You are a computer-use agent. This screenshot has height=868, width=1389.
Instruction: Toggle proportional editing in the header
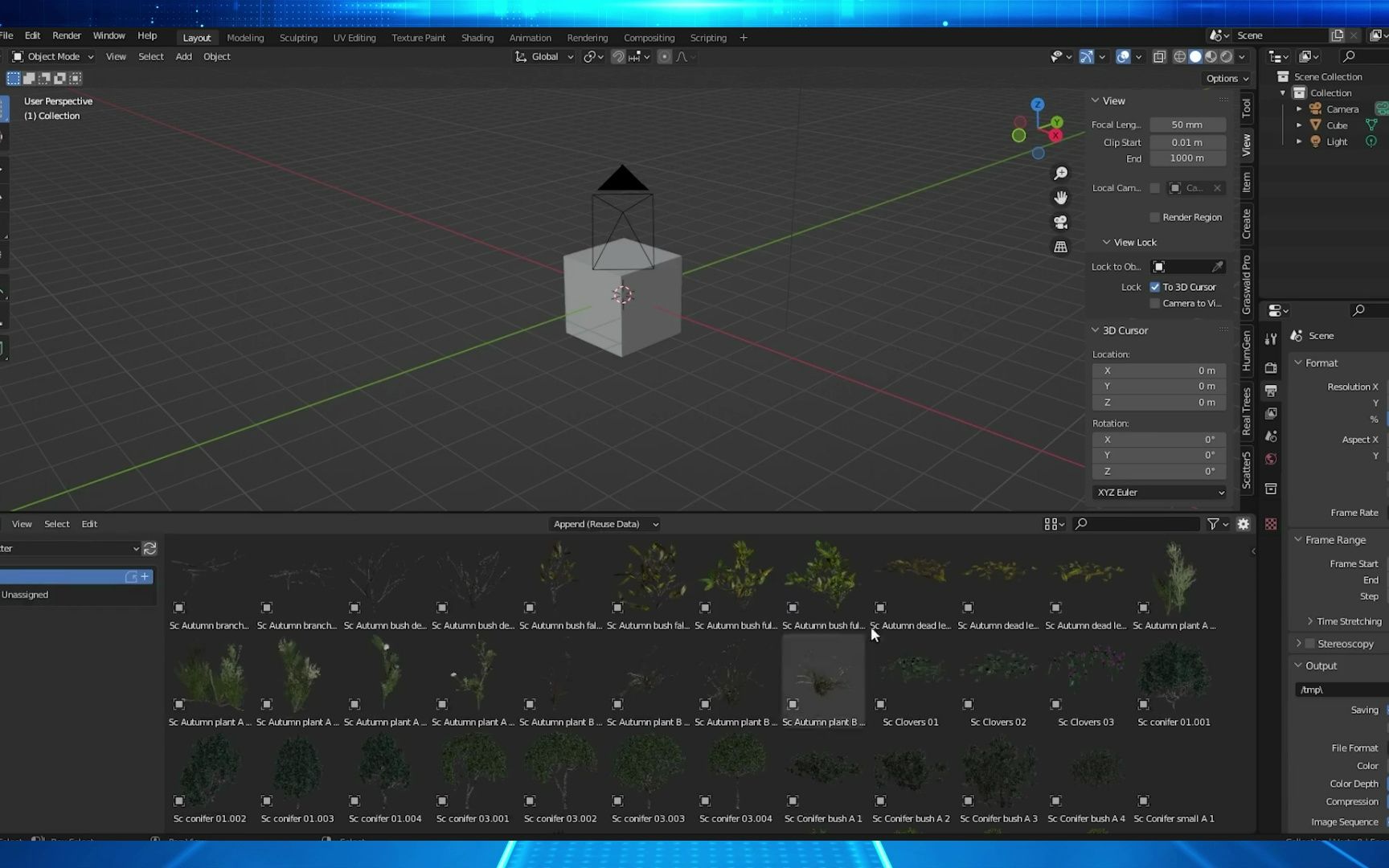664,56
